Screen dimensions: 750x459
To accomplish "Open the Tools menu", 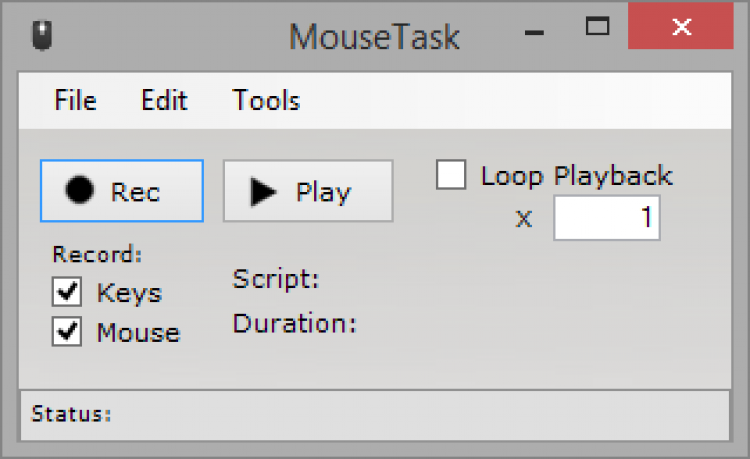I will click(x=266, y=100).
